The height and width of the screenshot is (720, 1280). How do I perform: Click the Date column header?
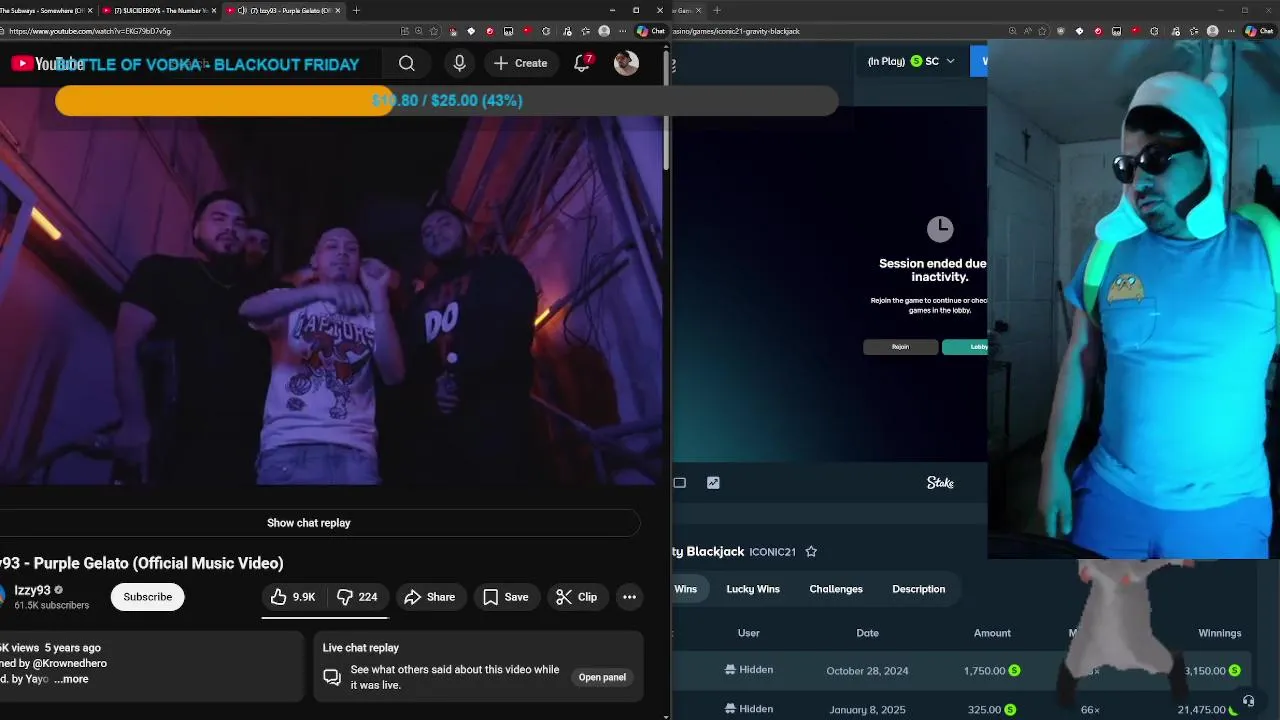point(867,633)
